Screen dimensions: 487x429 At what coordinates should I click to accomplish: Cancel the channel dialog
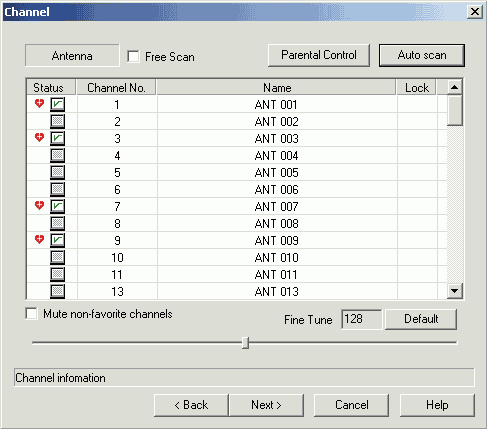pos(352,405)
